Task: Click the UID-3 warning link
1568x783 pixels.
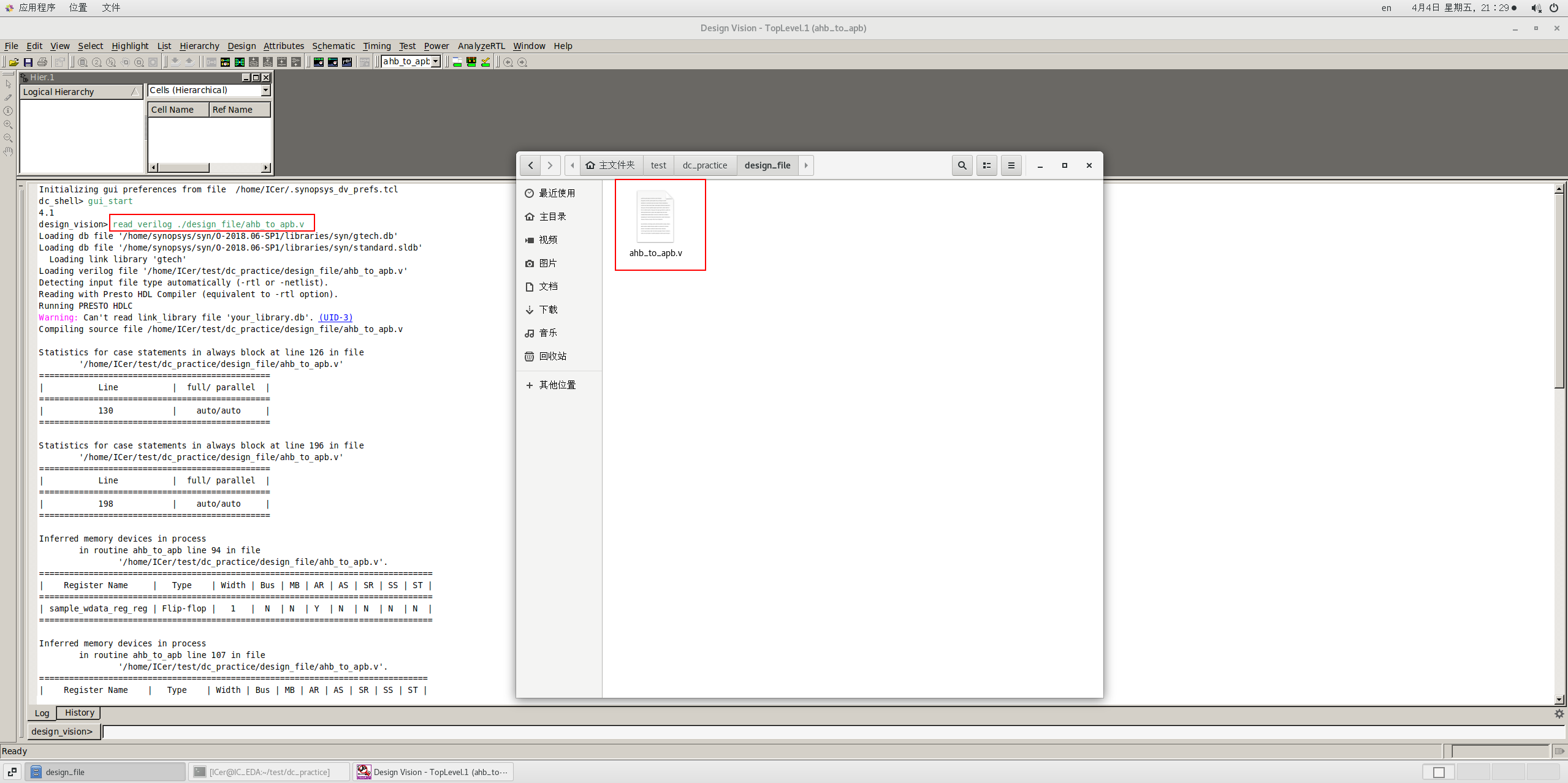Action: pyautogui.click(x=335, y=317)
